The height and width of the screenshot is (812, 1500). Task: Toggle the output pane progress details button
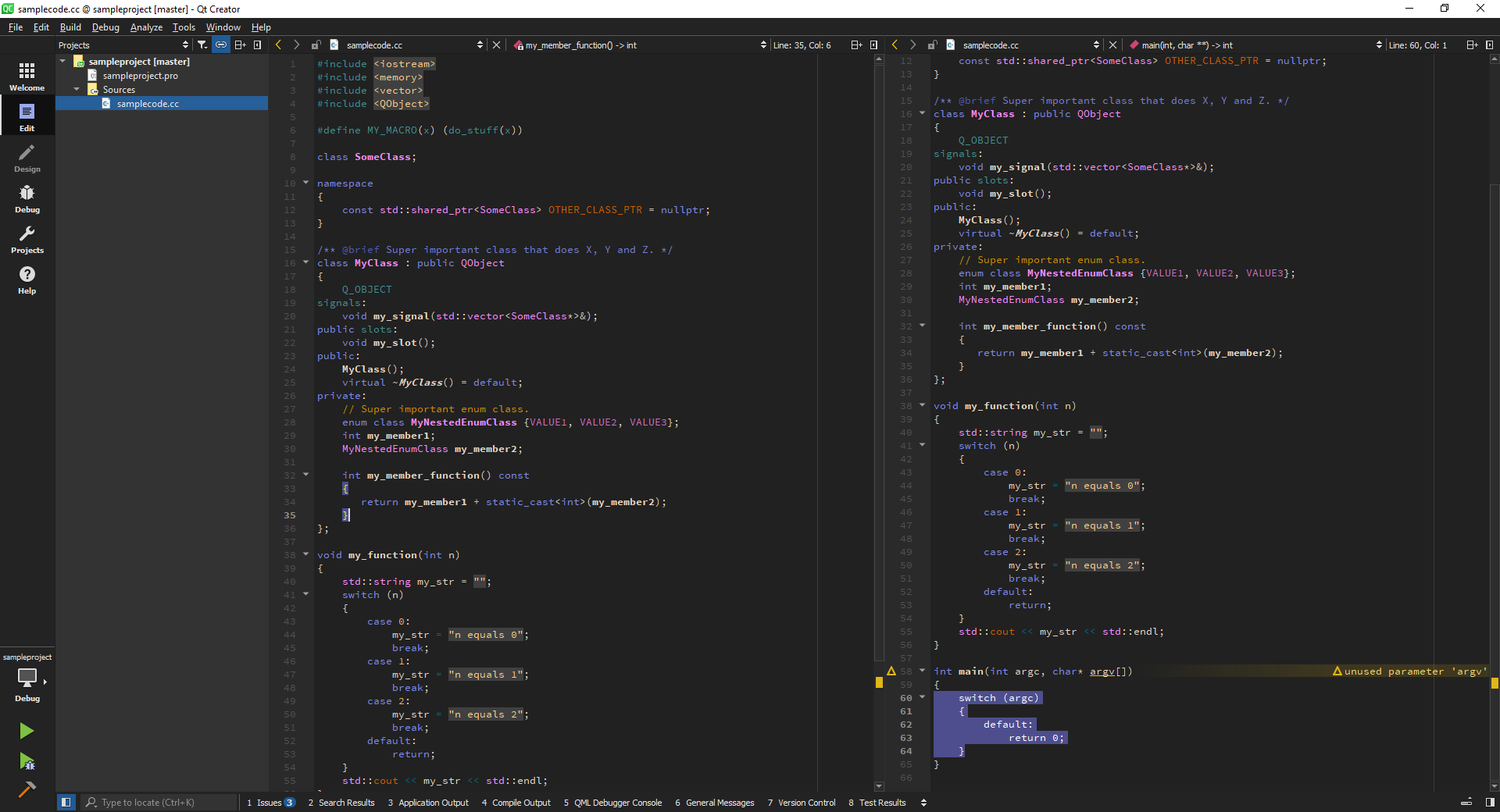(1466, 803)
